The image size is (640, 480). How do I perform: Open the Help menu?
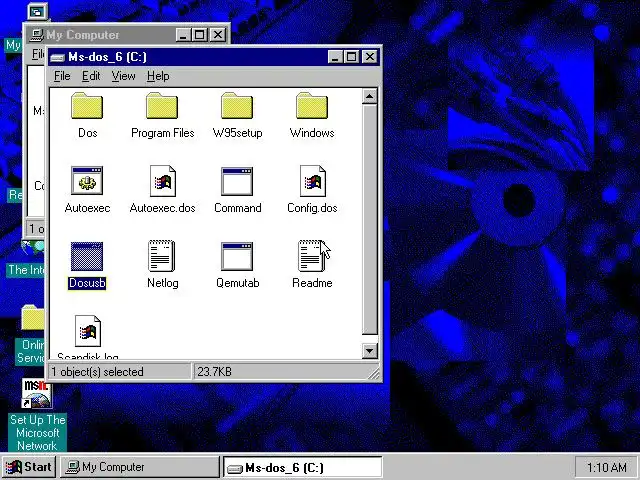point(158,76)
